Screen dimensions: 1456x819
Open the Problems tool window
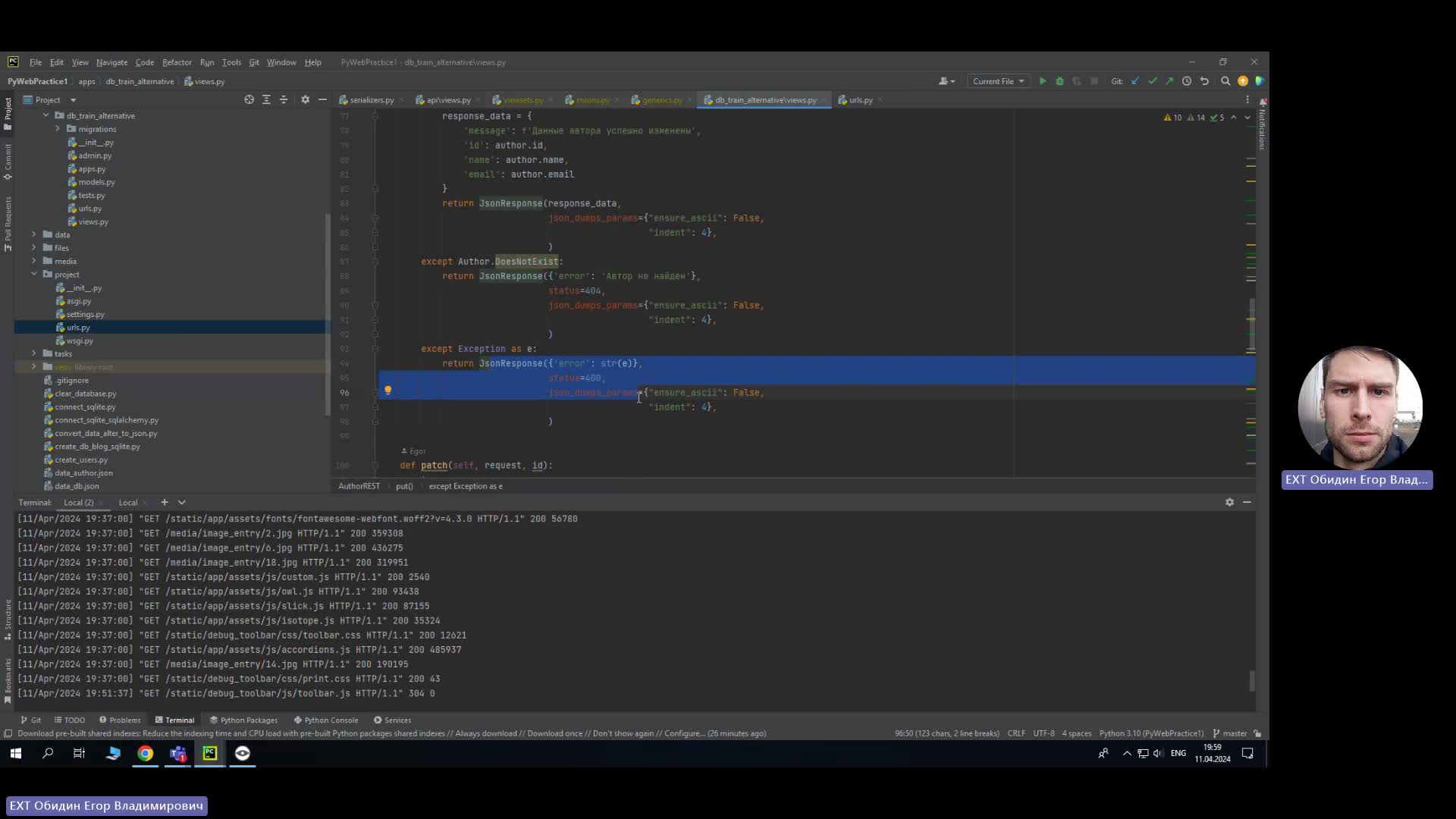pyautogui.click(x=120, y=720)
